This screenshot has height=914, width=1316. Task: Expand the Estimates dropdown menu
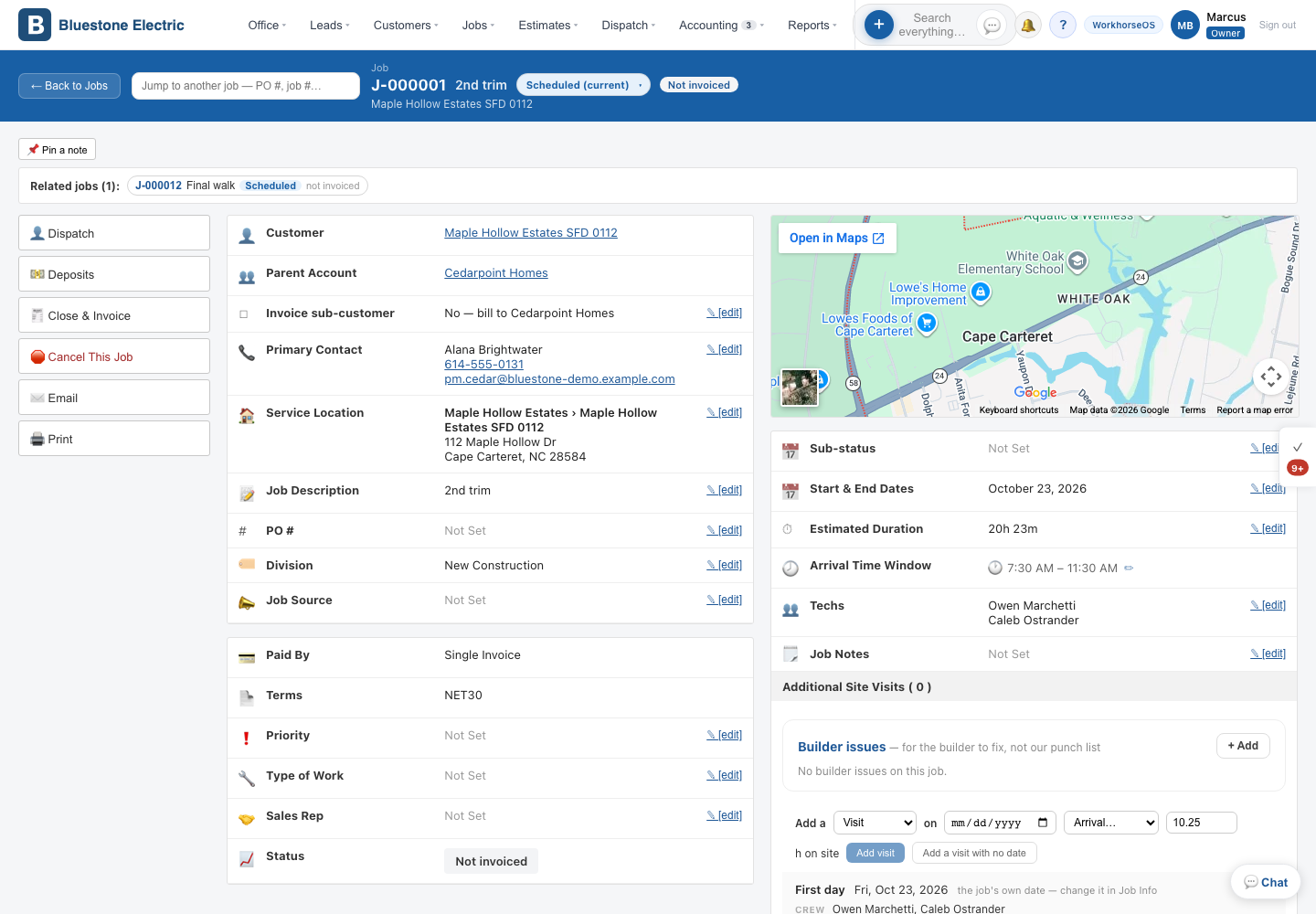click(548, 26)
